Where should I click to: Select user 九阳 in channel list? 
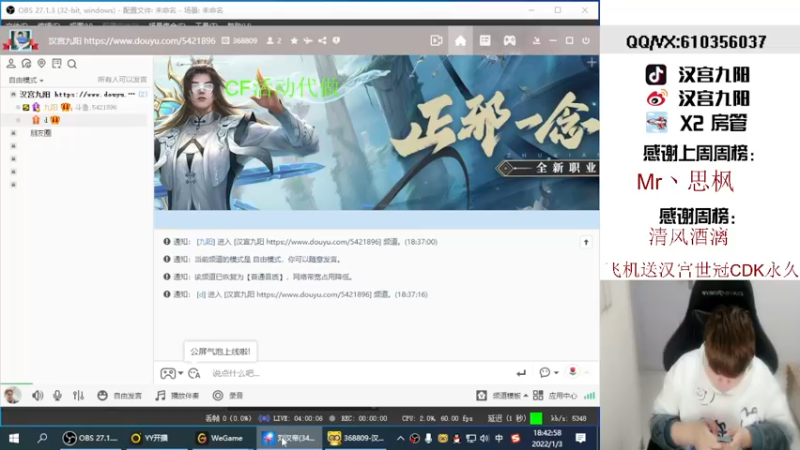point(50,107)
